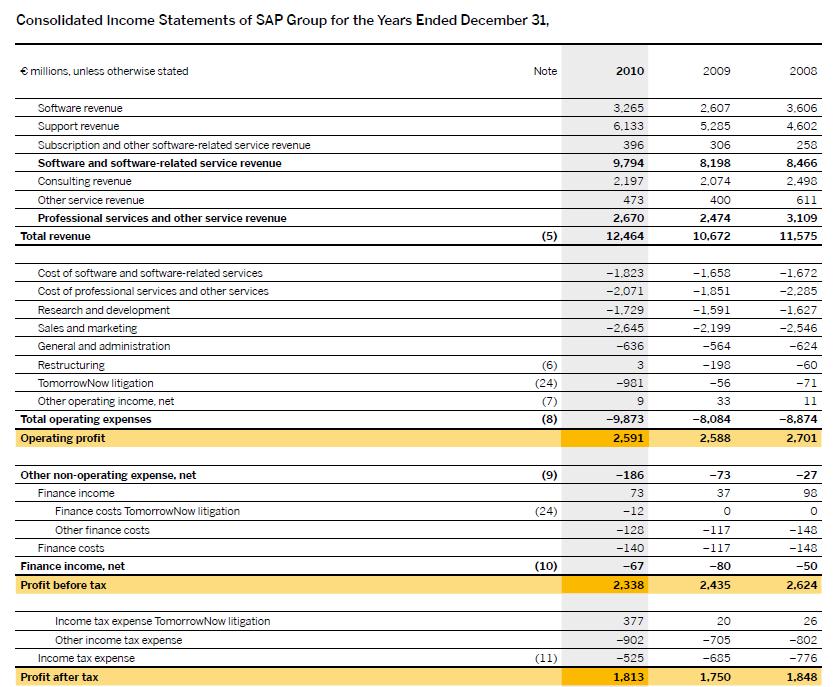Click the 'Total revenue' row label
834x687 pixels.
tap(55, 236)
